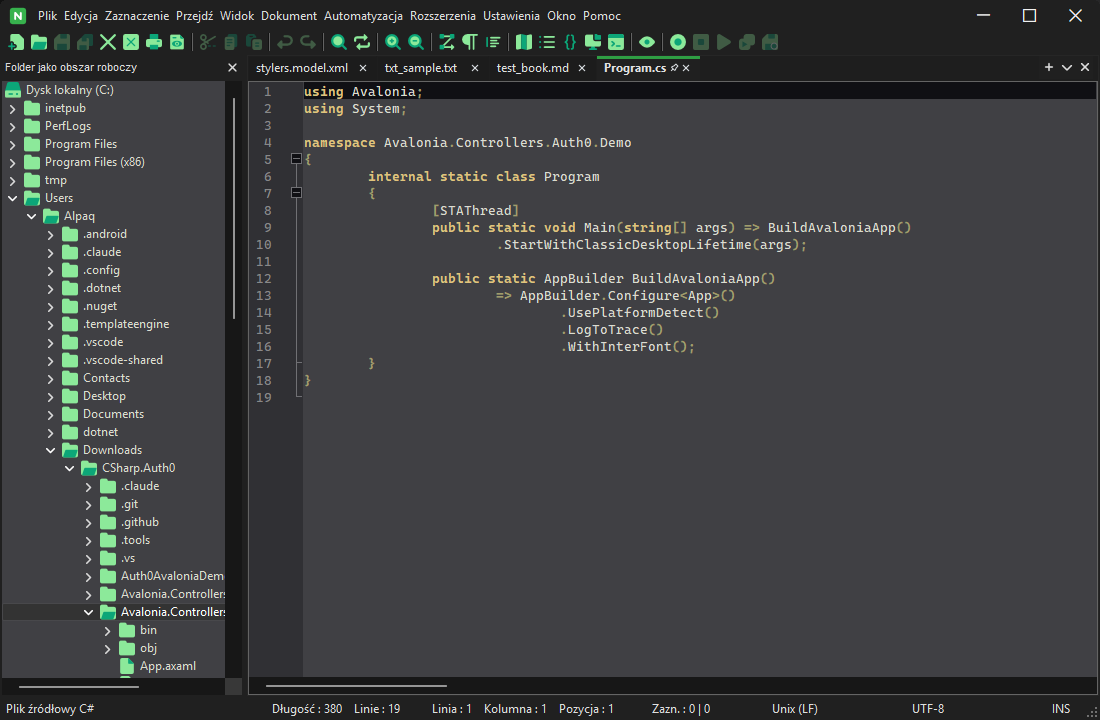
Task: Collapse the CSharp.Auth0 folder
Action: tap(69, 468)
